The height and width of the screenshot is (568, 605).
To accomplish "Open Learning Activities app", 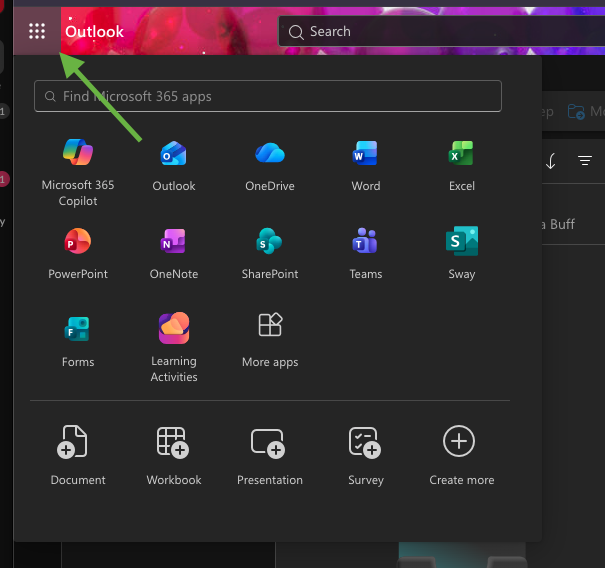I will tap(174, 347).
